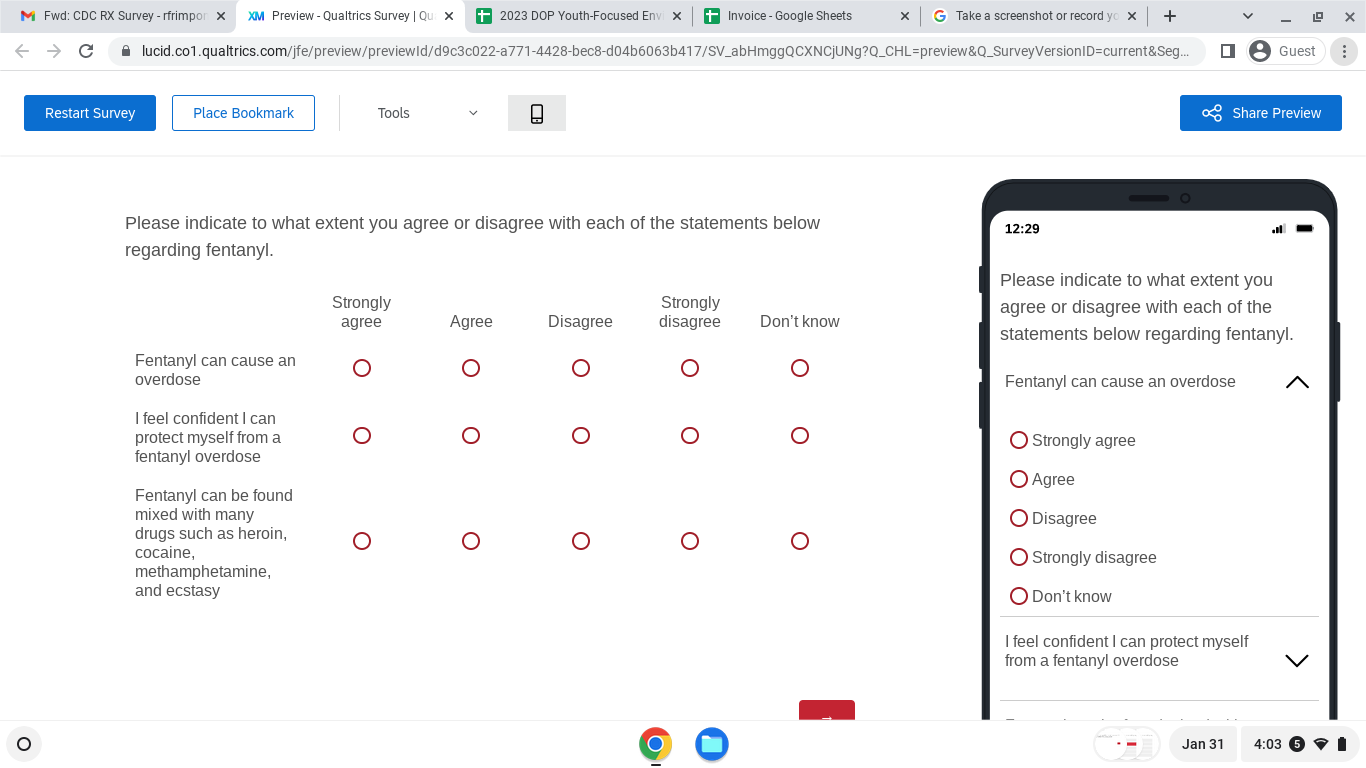Click the Share Preview button
The height and width of the screenshot is (768, 1366).
pos(1260,113)
